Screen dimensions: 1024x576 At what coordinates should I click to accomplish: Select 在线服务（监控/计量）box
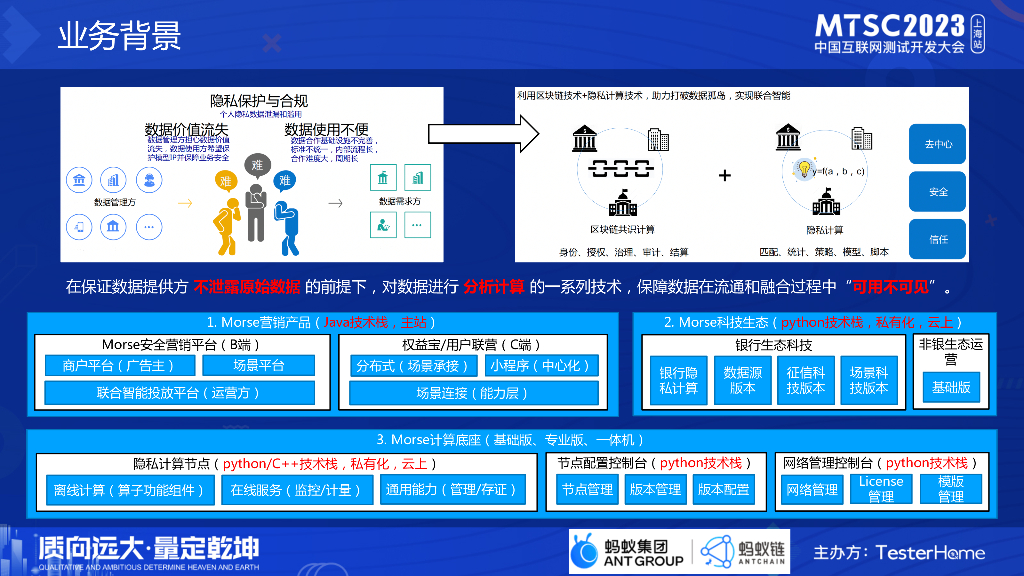tap(297, 490)
